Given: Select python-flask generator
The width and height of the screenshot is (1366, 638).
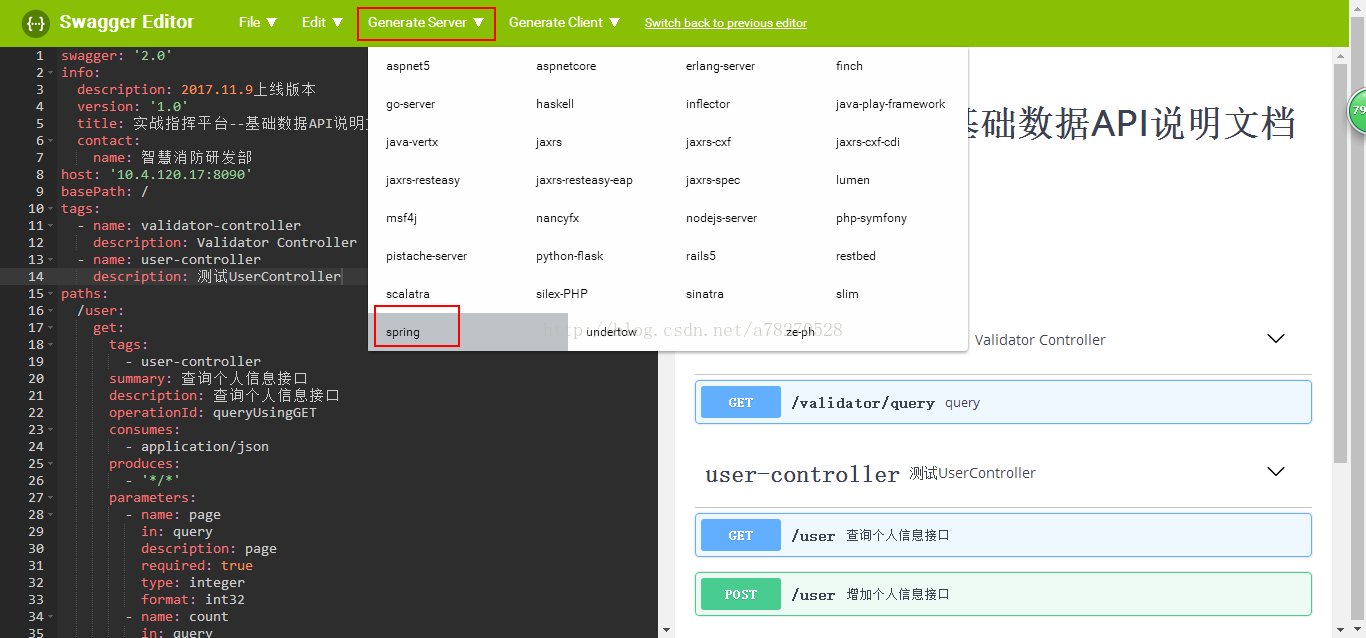Looking at the screenshot, I should 570,256.
